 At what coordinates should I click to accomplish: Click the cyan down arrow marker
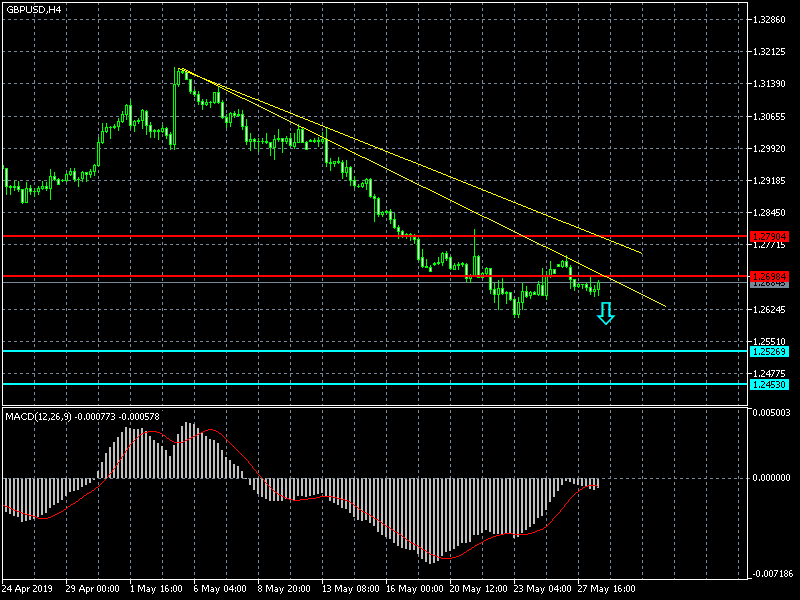(605, 314)
